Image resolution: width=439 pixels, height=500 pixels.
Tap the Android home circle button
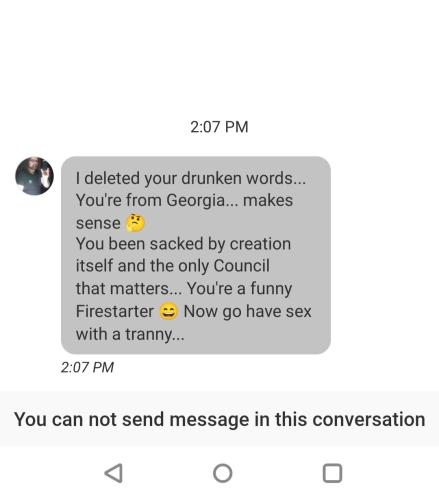coord(222,473)
